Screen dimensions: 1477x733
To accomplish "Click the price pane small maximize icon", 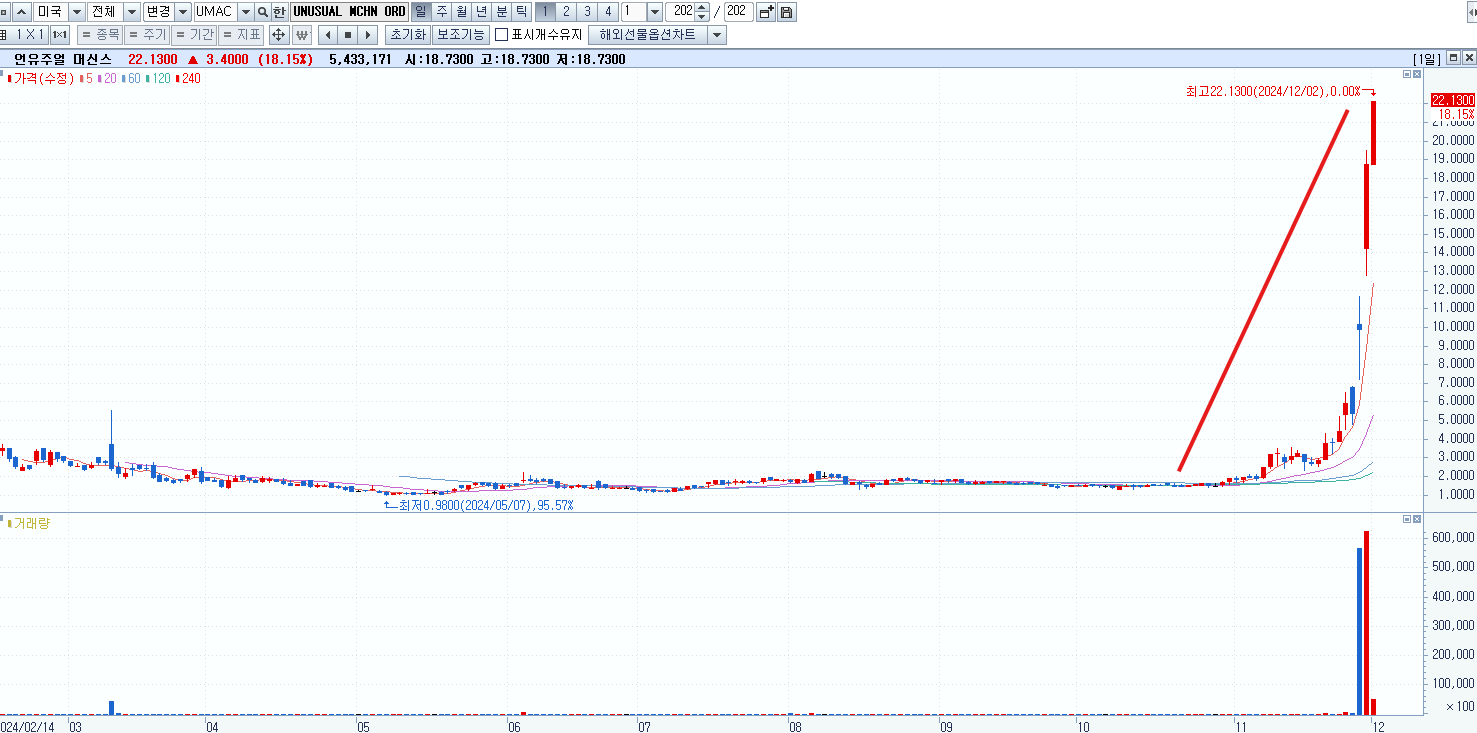I will pos(1407,74).
